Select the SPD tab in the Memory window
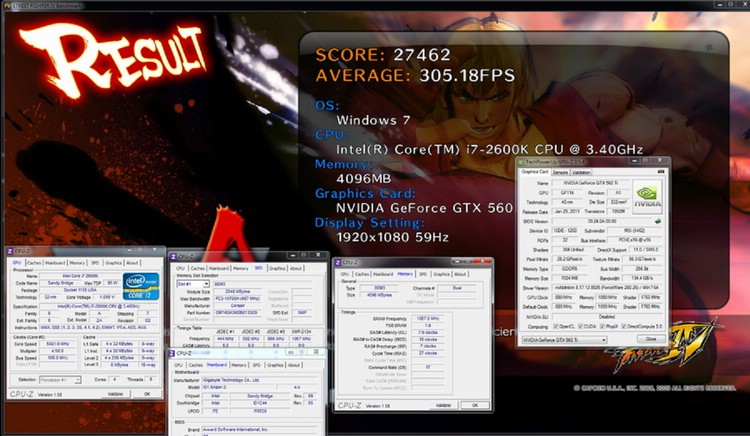The height and width of the screenshot is (436, 750). [422, 274]
